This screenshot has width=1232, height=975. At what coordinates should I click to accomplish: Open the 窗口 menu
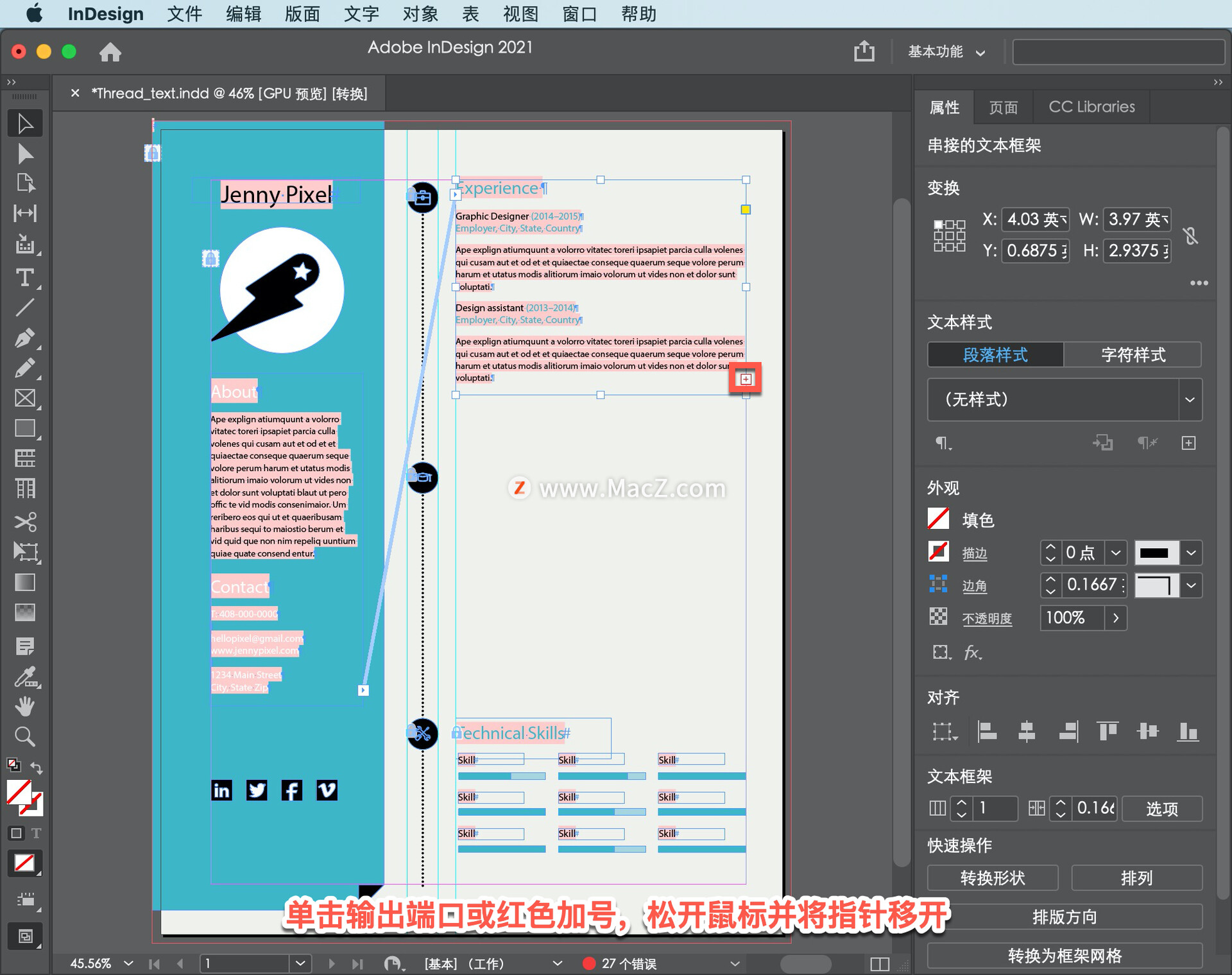pyautogui.click(x=579, y=14)
